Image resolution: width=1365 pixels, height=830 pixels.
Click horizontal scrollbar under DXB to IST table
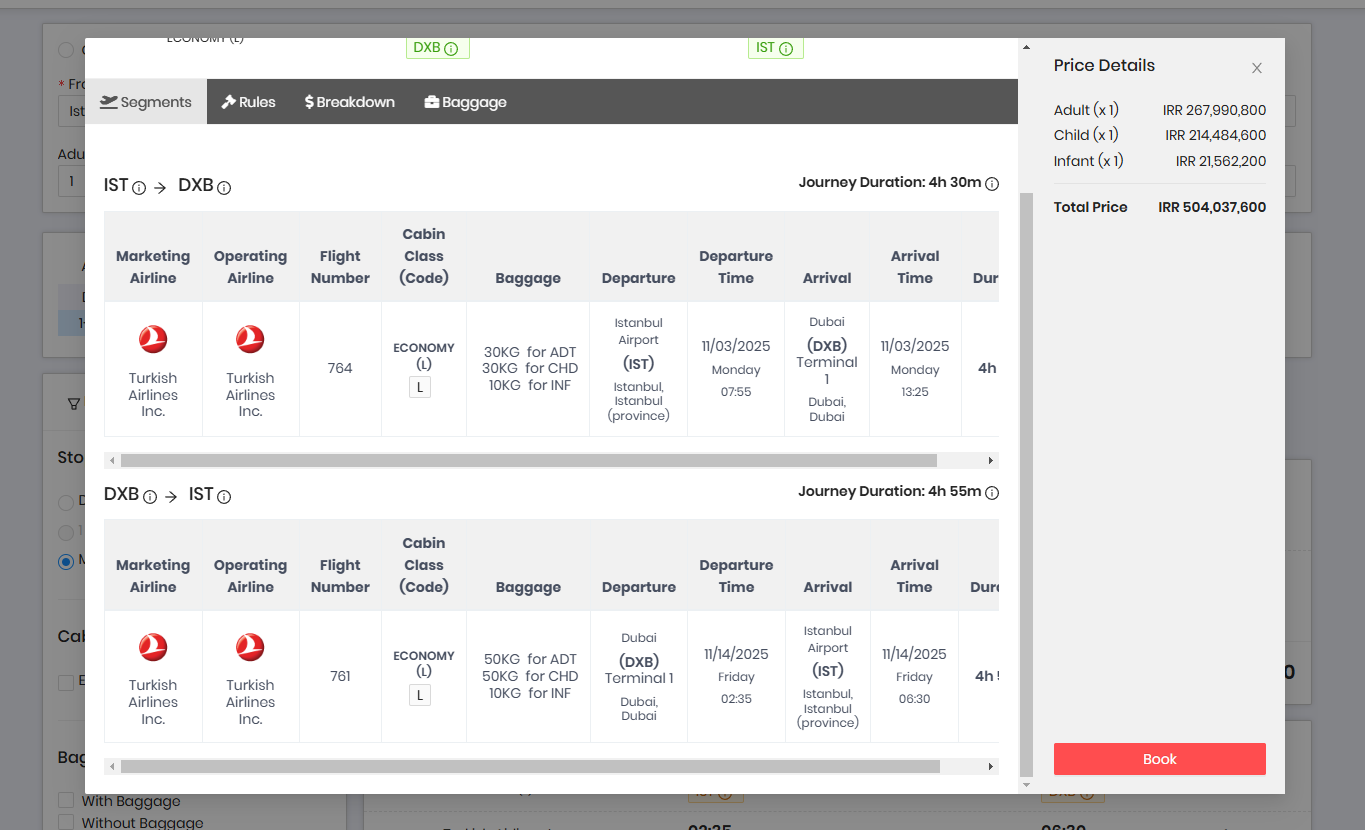pos(530,767)
